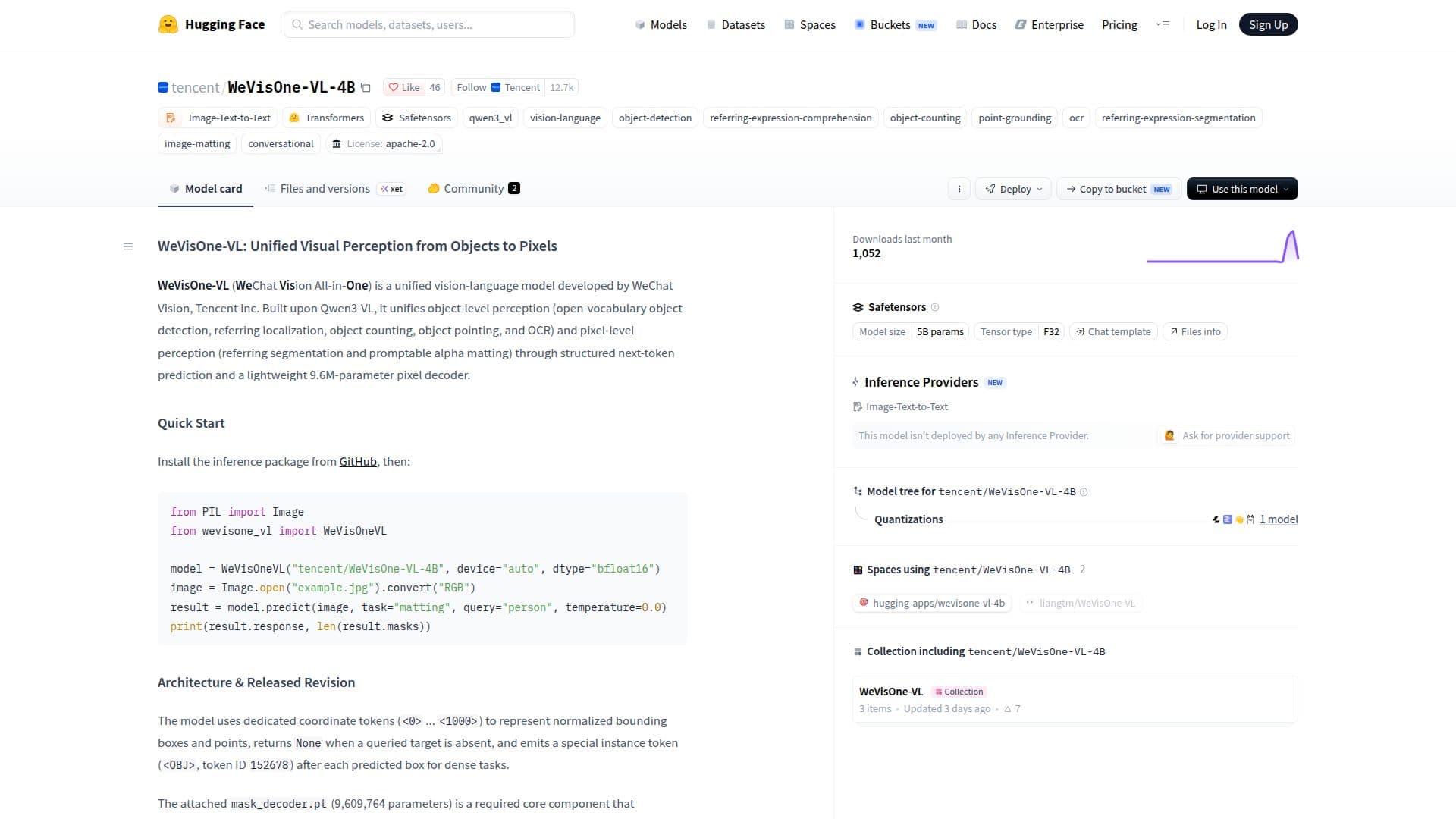The image size is (1456, 819).
Task: Copy model name with the copy icon
Action: 366,87
